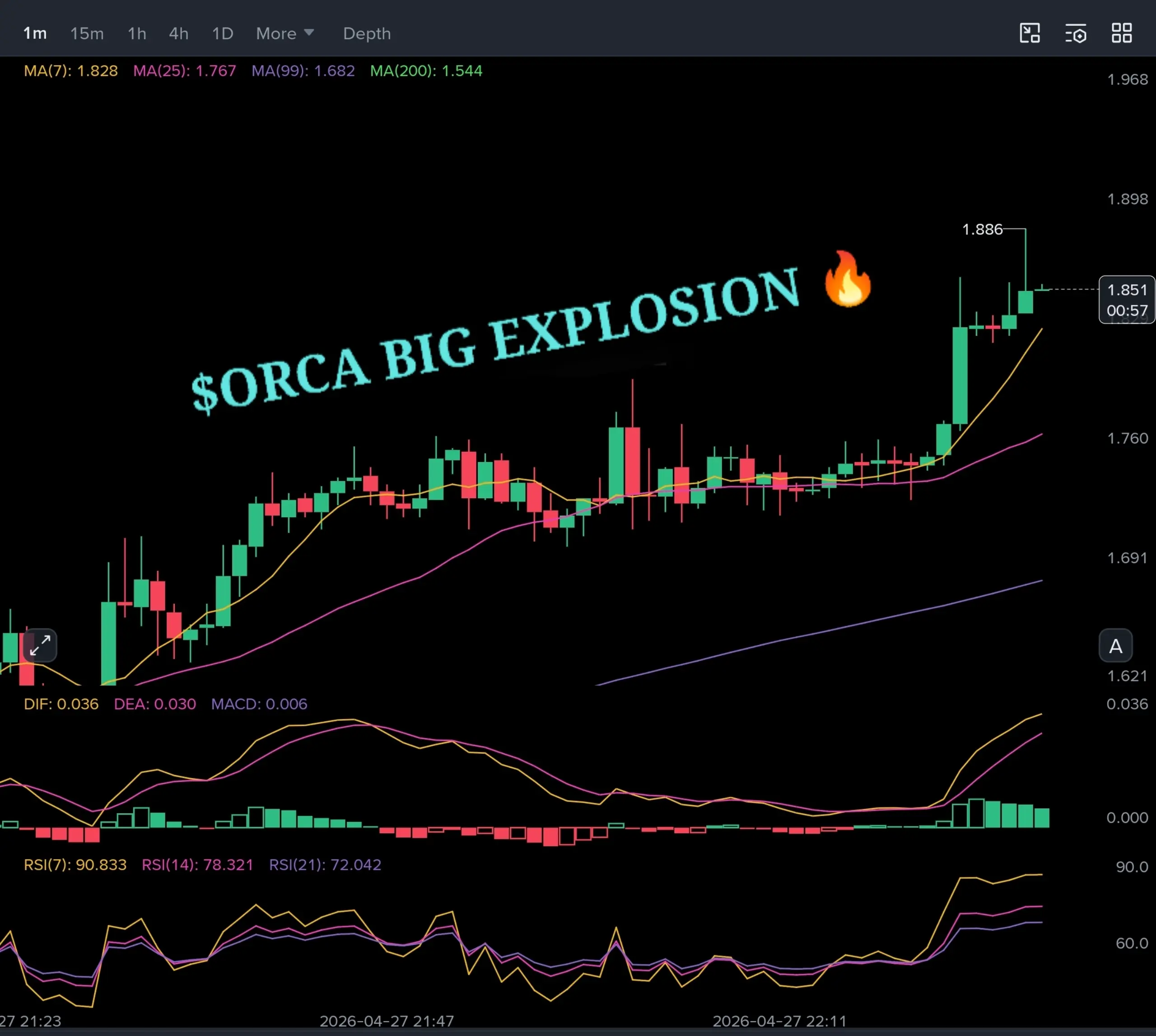The height and width of the screenshot is (1036, 1156).
Task: Click the RSI(7) indicator label
Action: 75,865
